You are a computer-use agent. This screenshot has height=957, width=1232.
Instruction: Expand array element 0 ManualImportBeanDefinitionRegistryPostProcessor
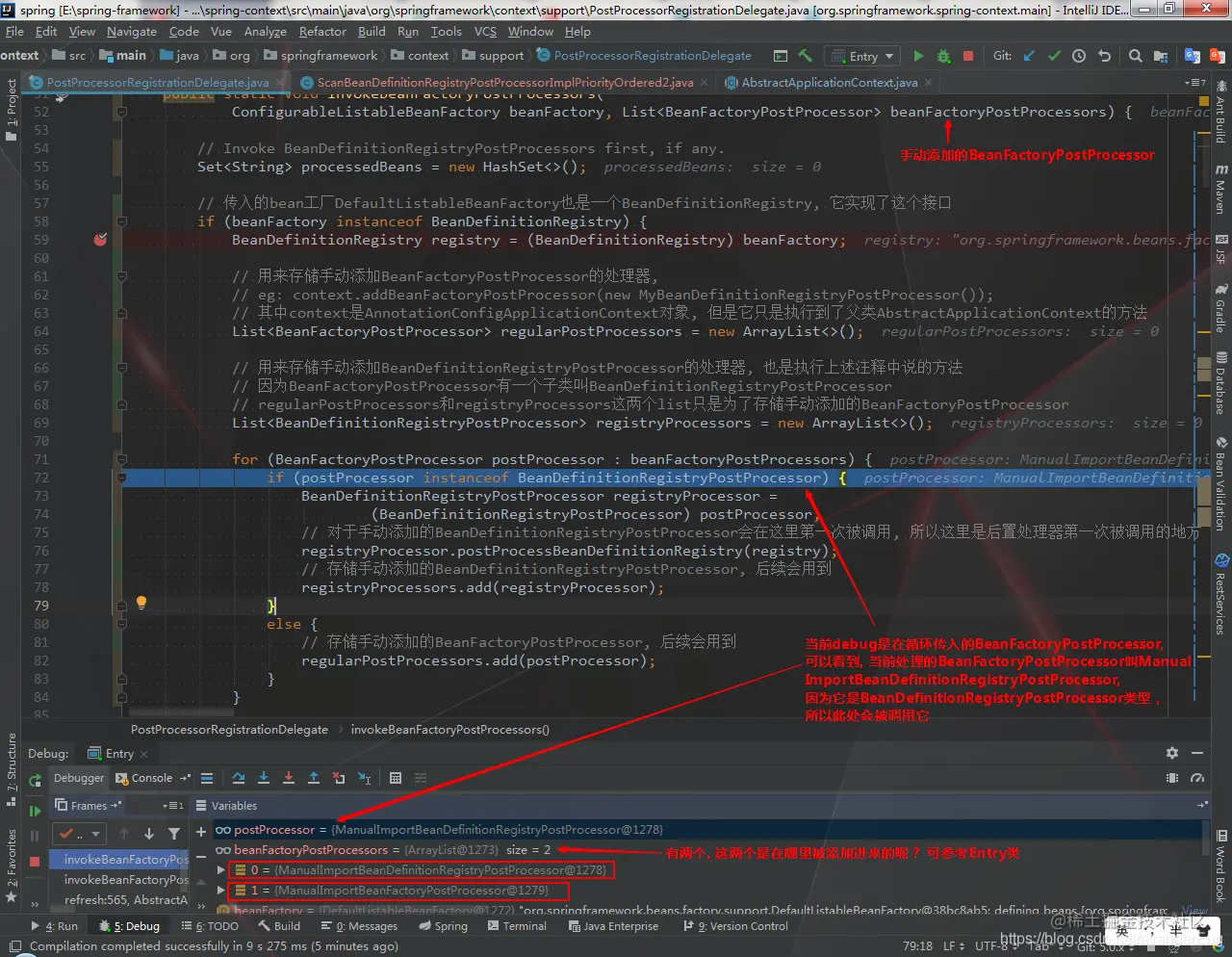[x=221, y=869]
